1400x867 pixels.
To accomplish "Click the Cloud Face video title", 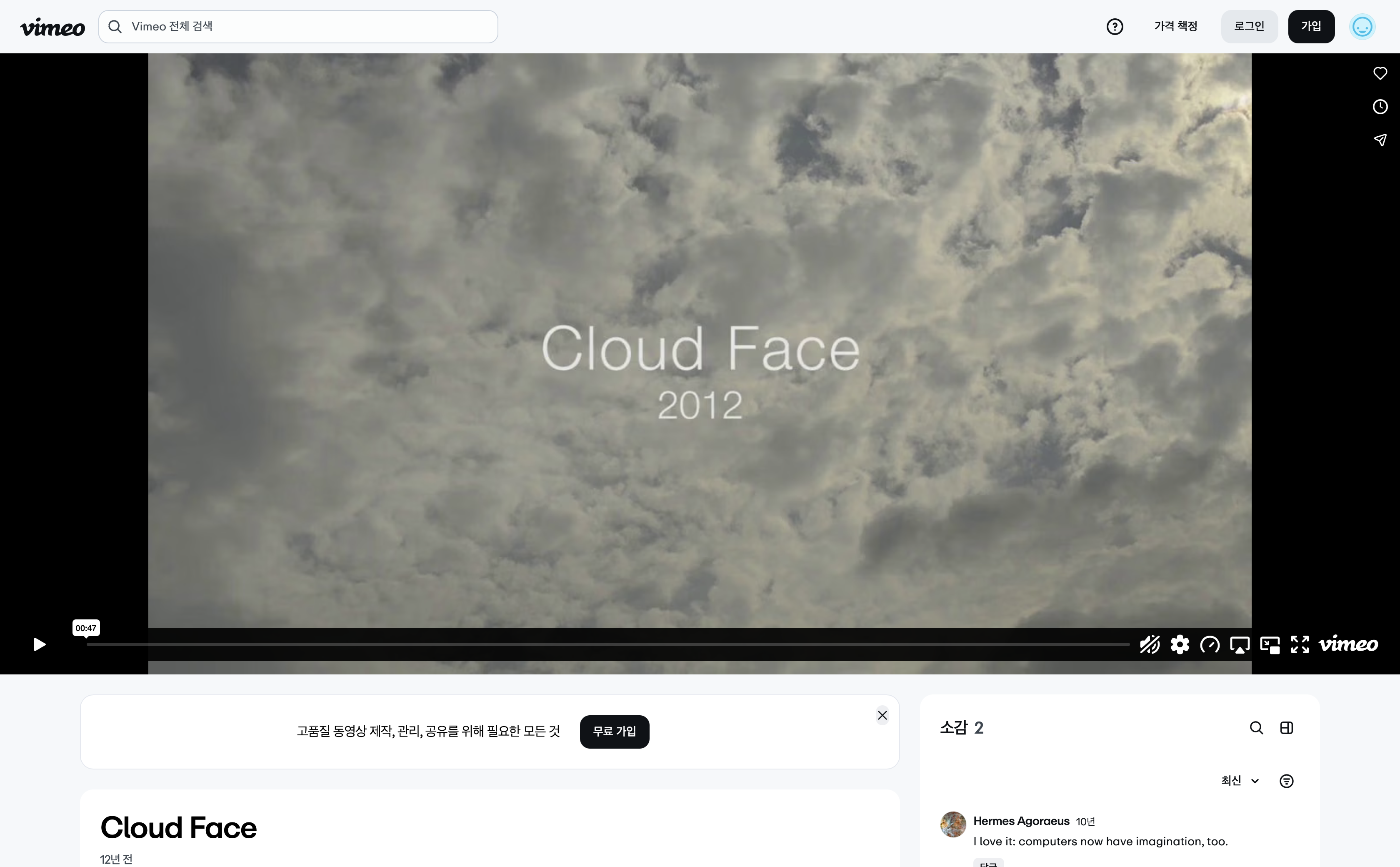I will pos(178,827).
